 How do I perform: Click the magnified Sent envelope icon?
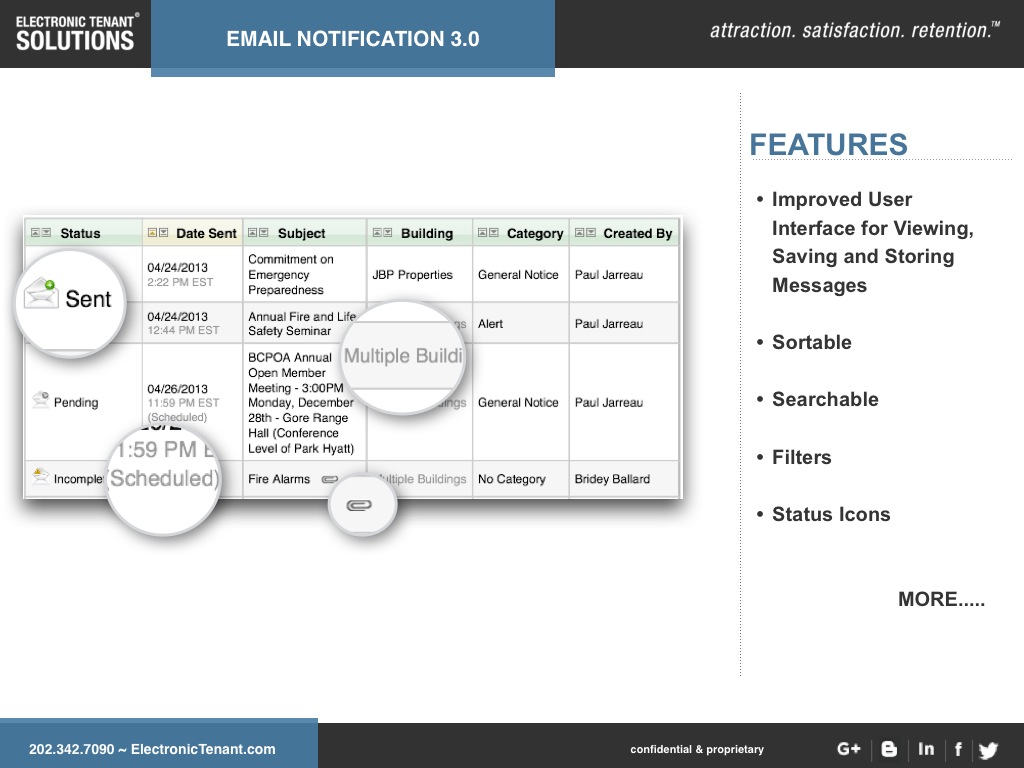coord(42,296)
